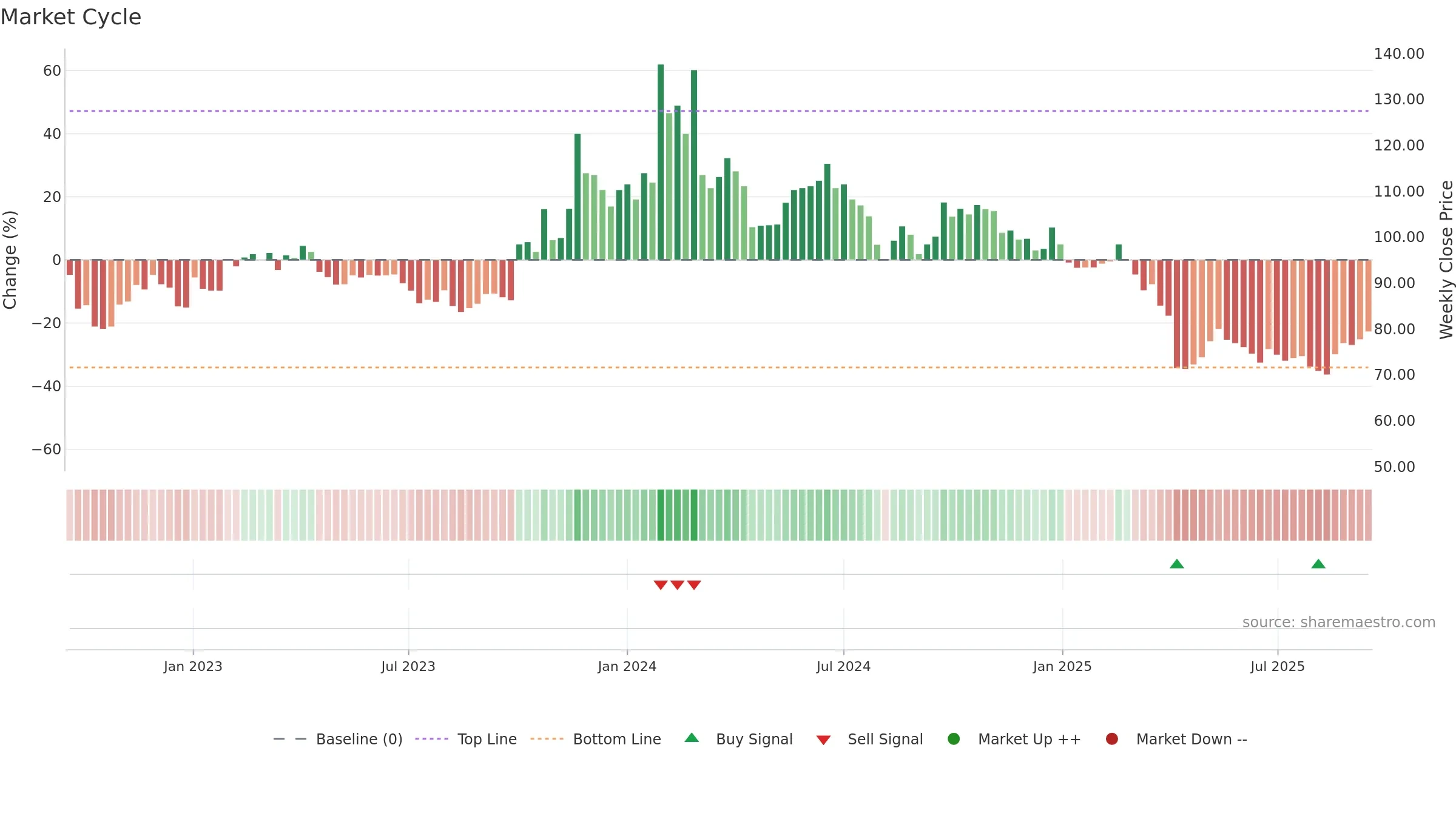Select the first sell signal marker after Jan 2024
1456x819 pixels.
661,585
